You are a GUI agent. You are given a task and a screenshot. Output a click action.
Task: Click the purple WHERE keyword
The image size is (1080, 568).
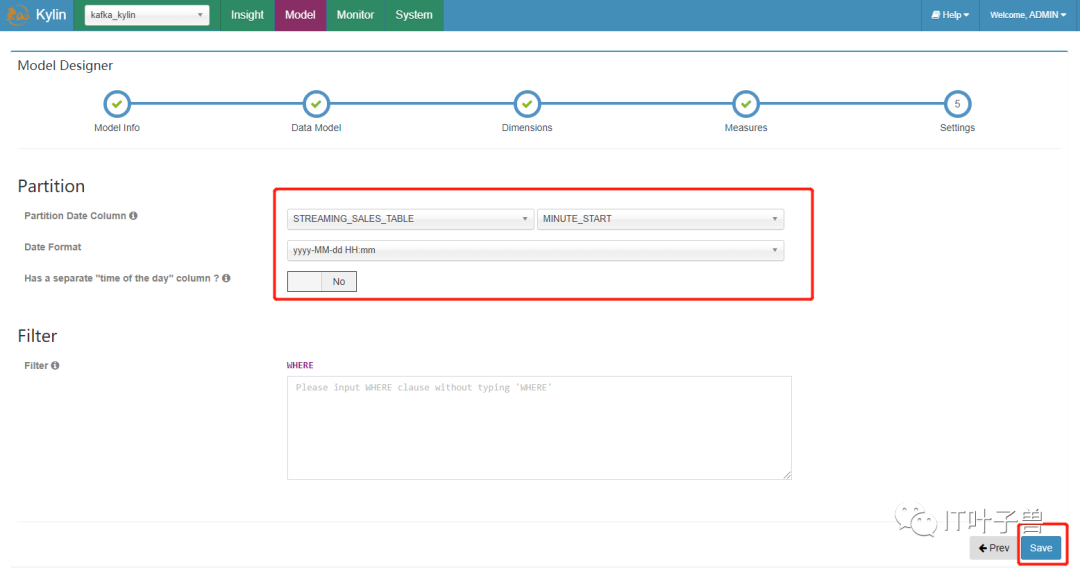300,366
